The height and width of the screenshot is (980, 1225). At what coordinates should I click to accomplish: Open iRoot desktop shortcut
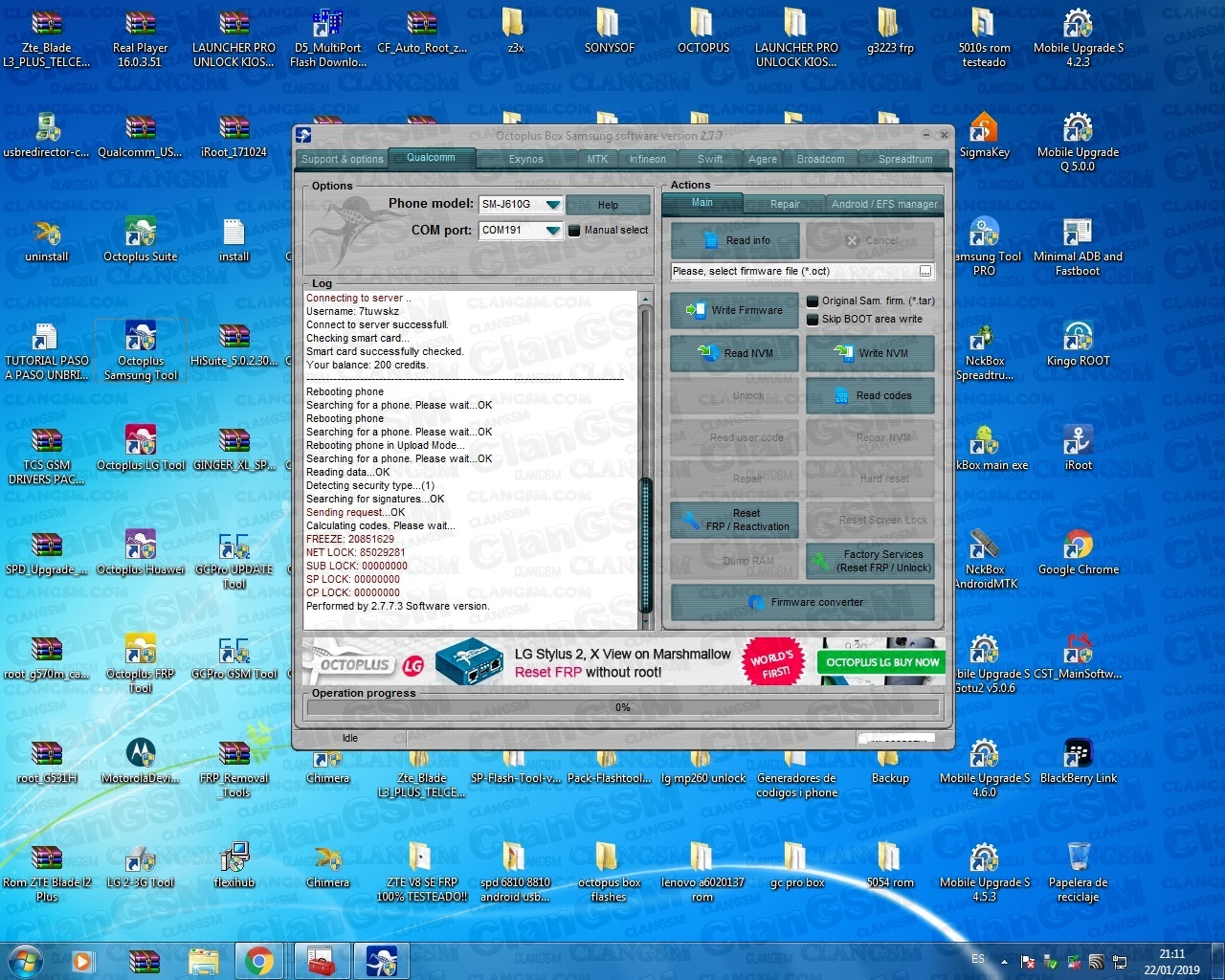1078,448
